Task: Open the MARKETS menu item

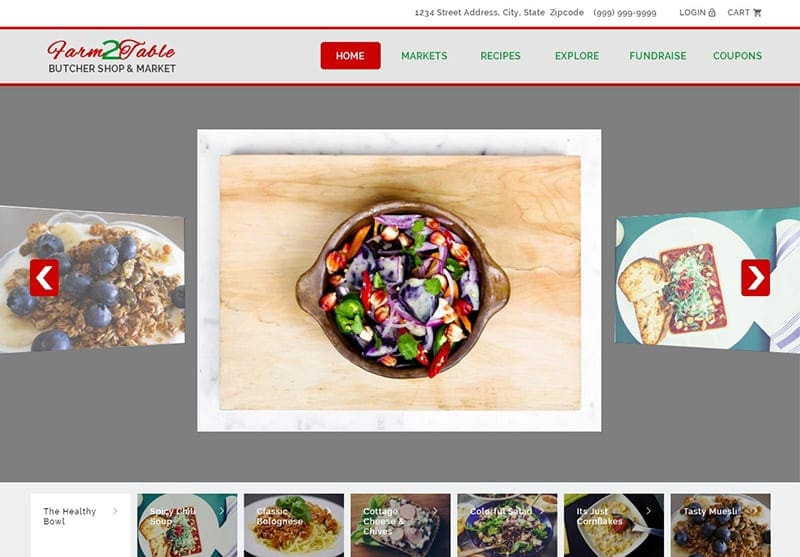Action: pos(424,56)
